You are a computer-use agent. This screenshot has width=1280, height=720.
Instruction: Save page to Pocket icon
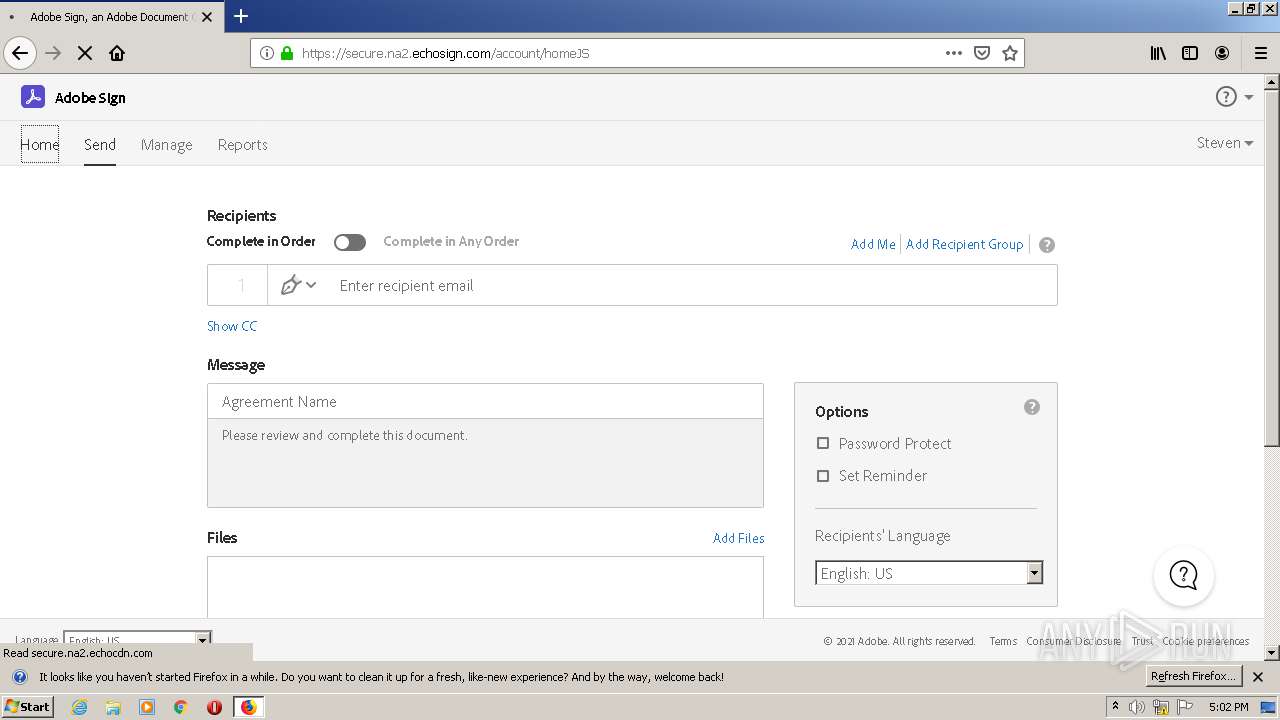[982, 53]
